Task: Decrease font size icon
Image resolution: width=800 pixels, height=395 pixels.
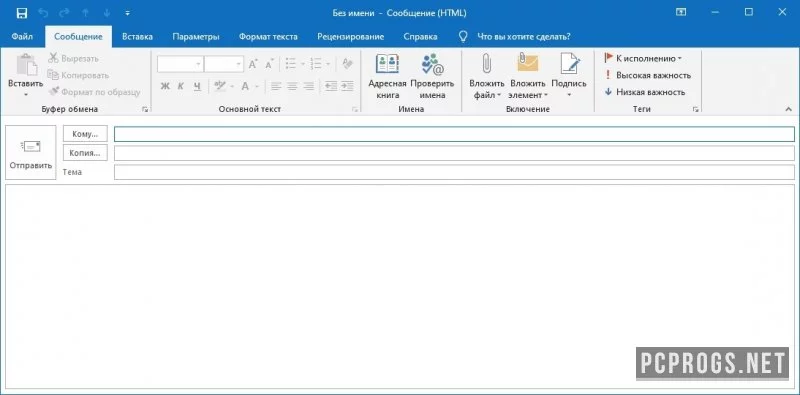Action: 269,64
